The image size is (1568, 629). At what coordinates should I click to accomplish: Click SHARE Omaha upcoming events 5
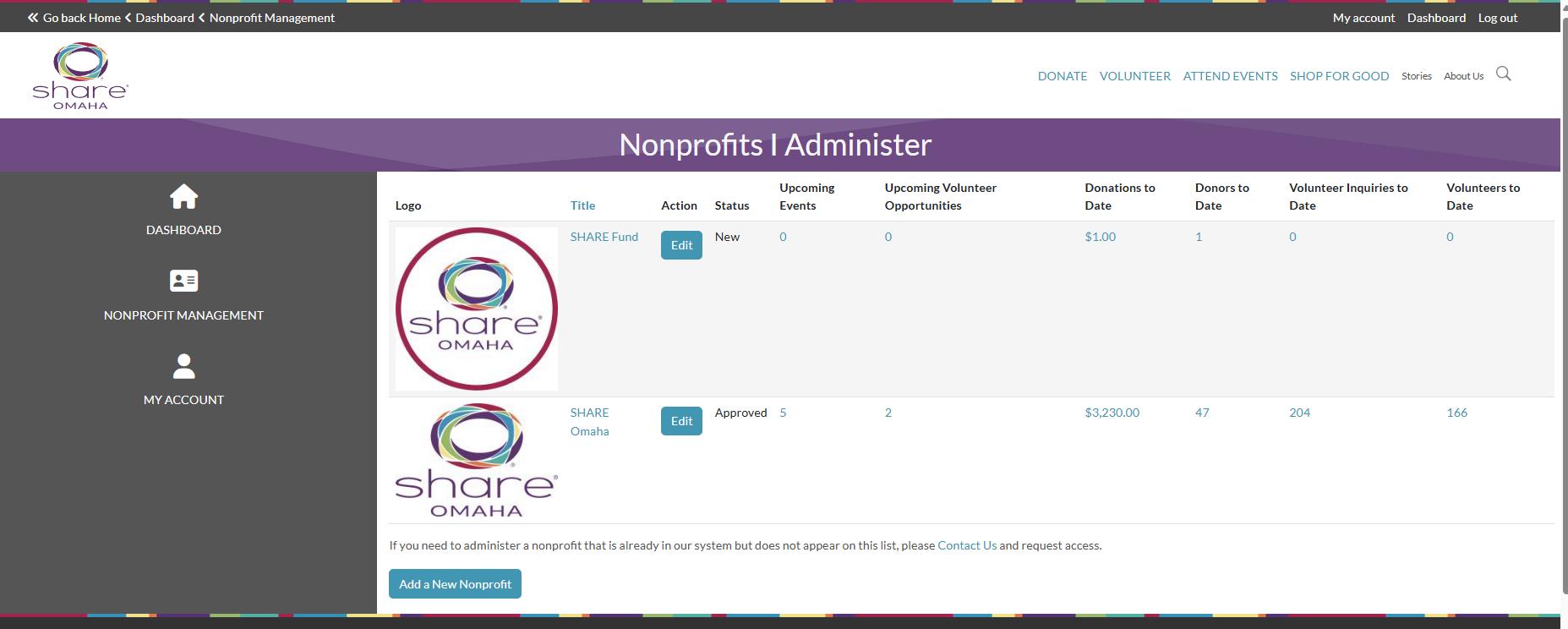coord(784,413)
